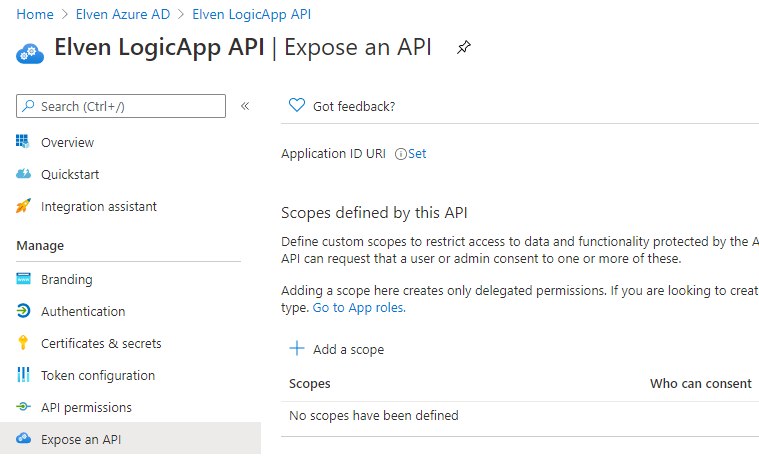
Task: Open Elven Azure AD breadcrumb link
Action: coord(123,15)
